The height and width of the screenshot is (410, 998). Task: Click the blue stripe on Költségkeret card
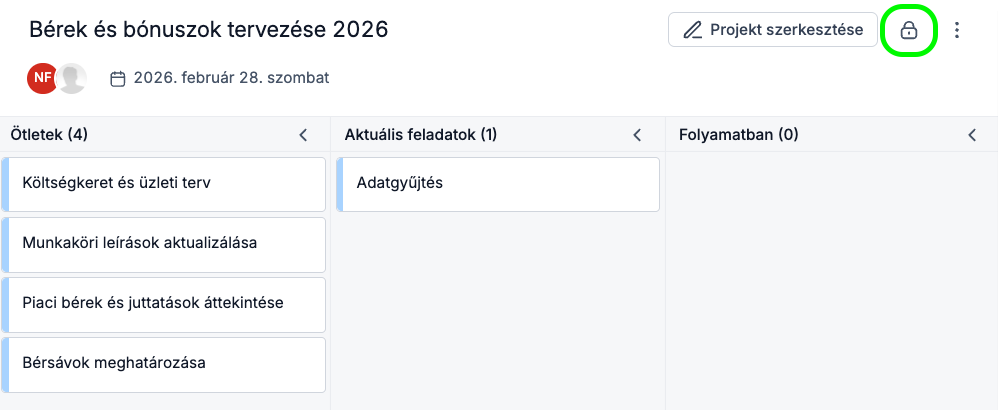5,184
